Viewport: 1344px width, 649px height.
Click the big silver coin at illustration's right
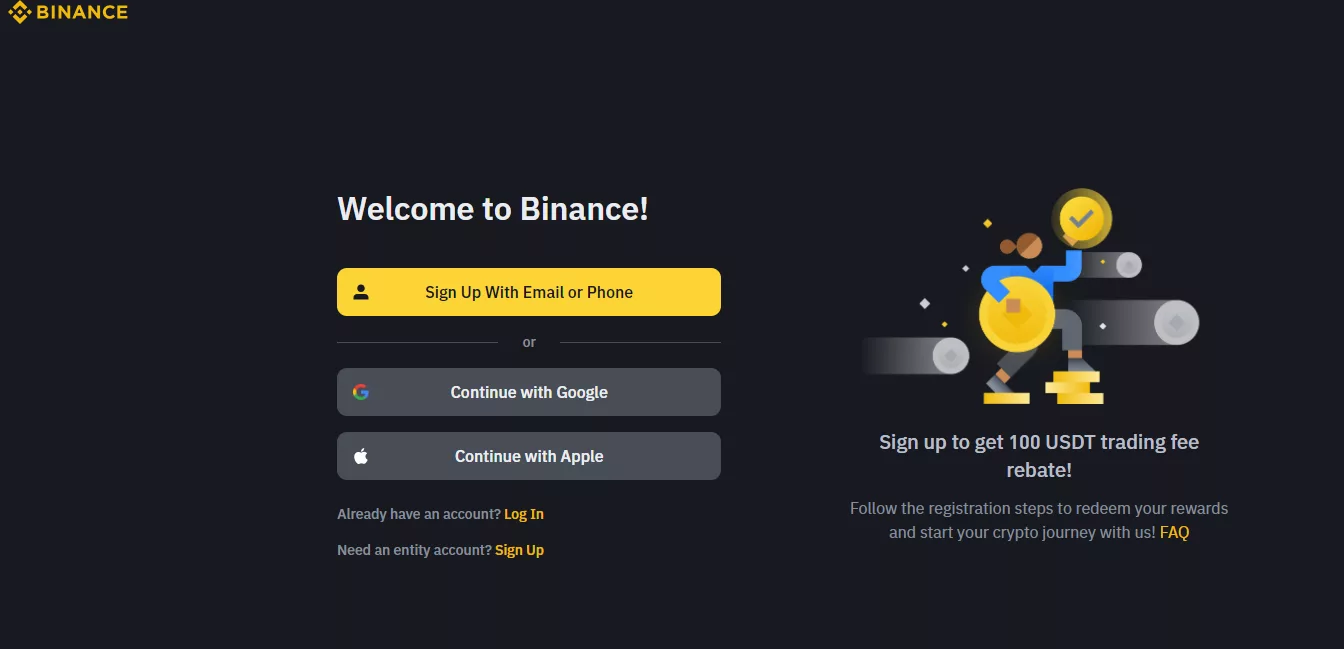[1176, 323]
